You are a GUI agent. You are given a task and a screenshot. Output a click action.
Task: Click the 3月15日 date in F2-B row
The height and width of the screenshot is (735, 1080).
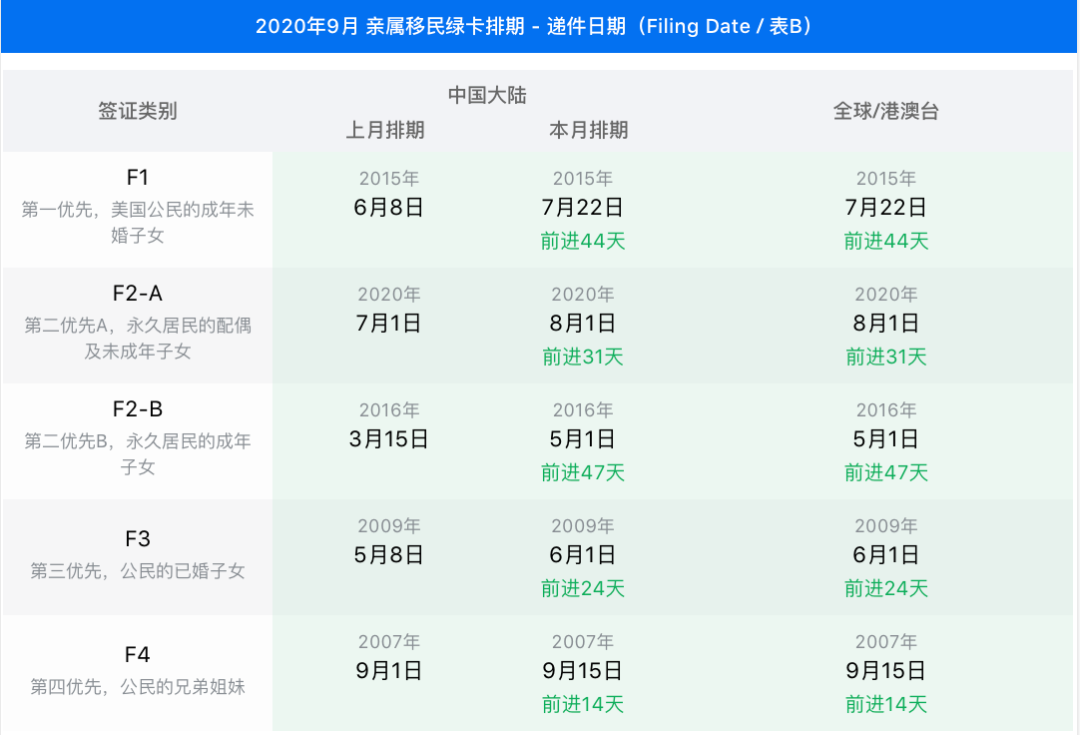tap(388, 439)
